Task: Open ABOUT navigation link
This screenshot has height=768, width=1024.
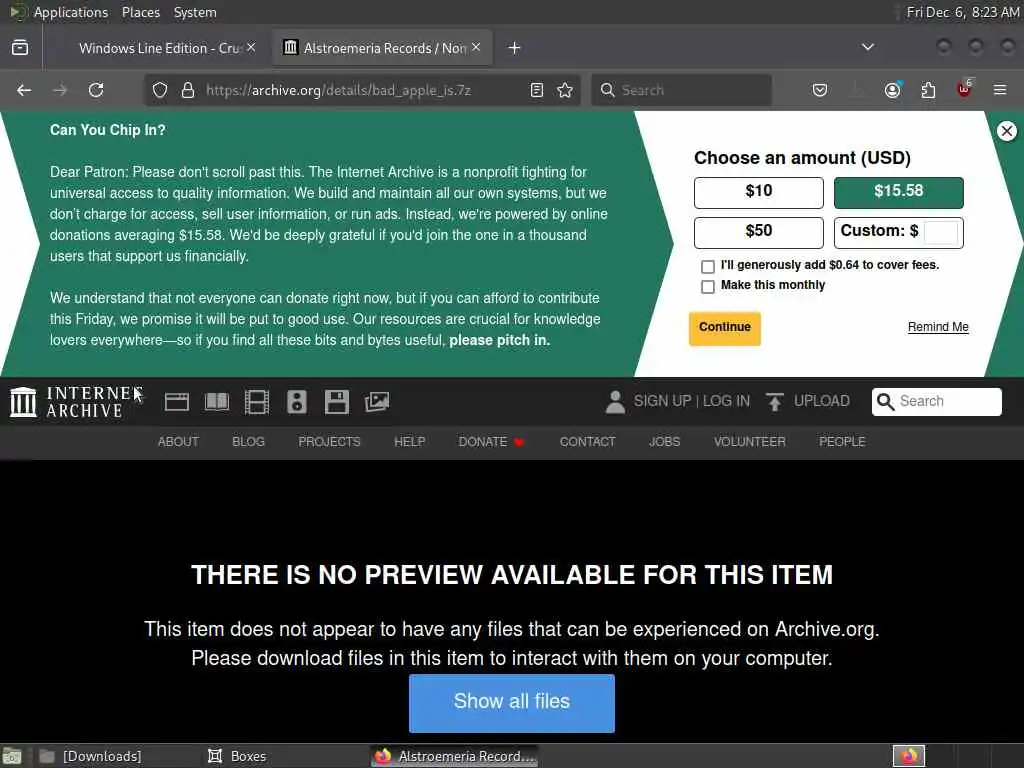Action: pyautogui.click(x=178, y=441)
